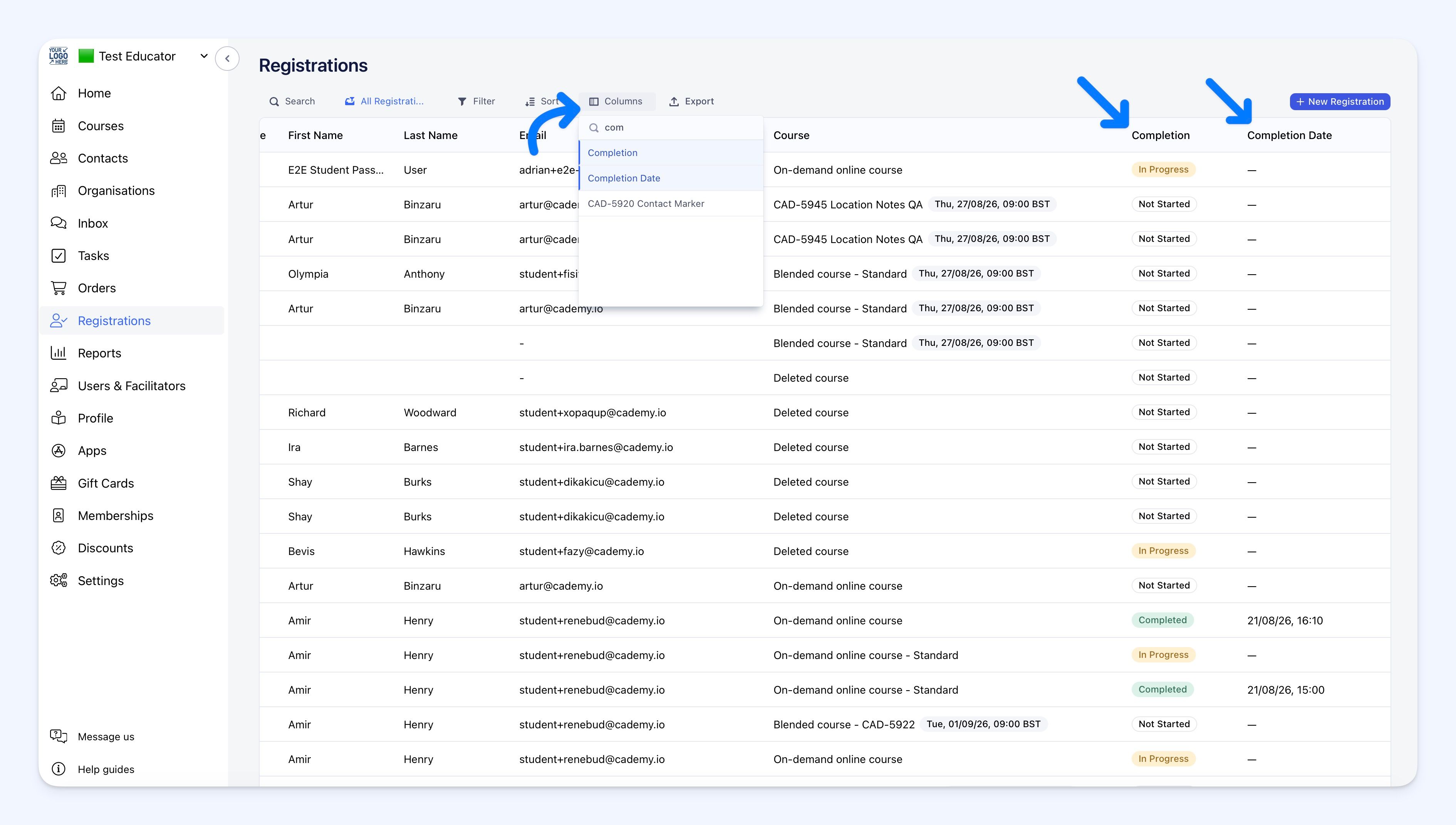The height and width of the screenshot is (825, 1456).
Task: Click the Gift Cards link
Action: coord(106,483)
